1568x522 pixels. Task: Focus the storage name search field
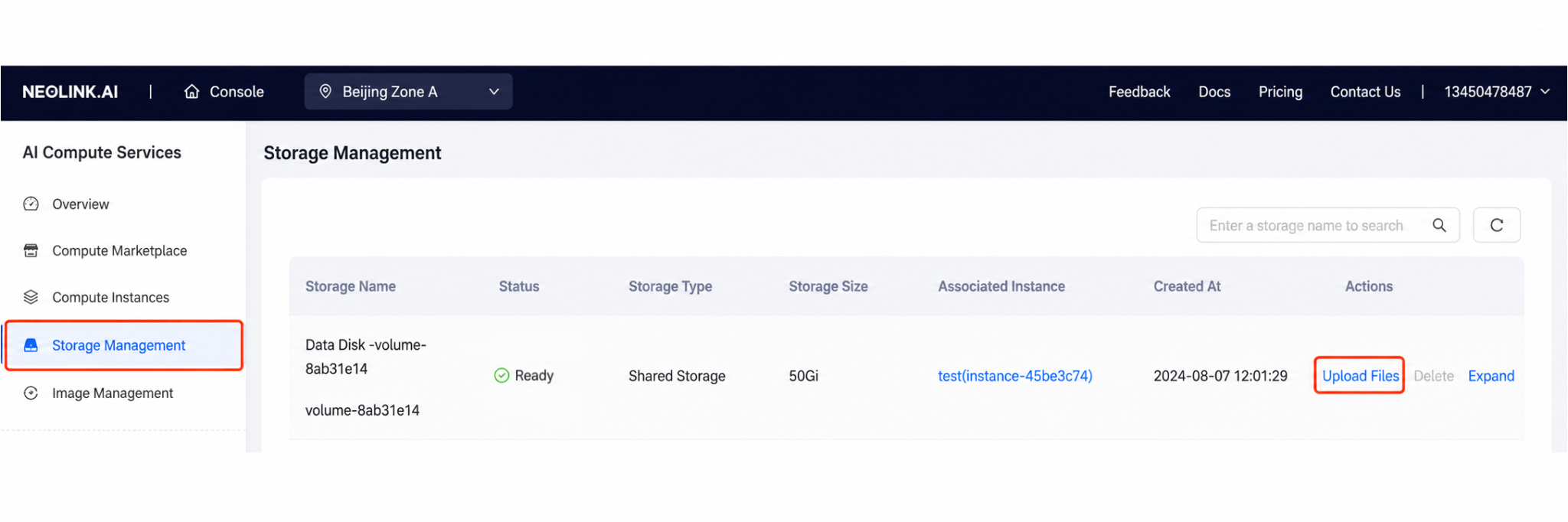(x=1328, y=225)
